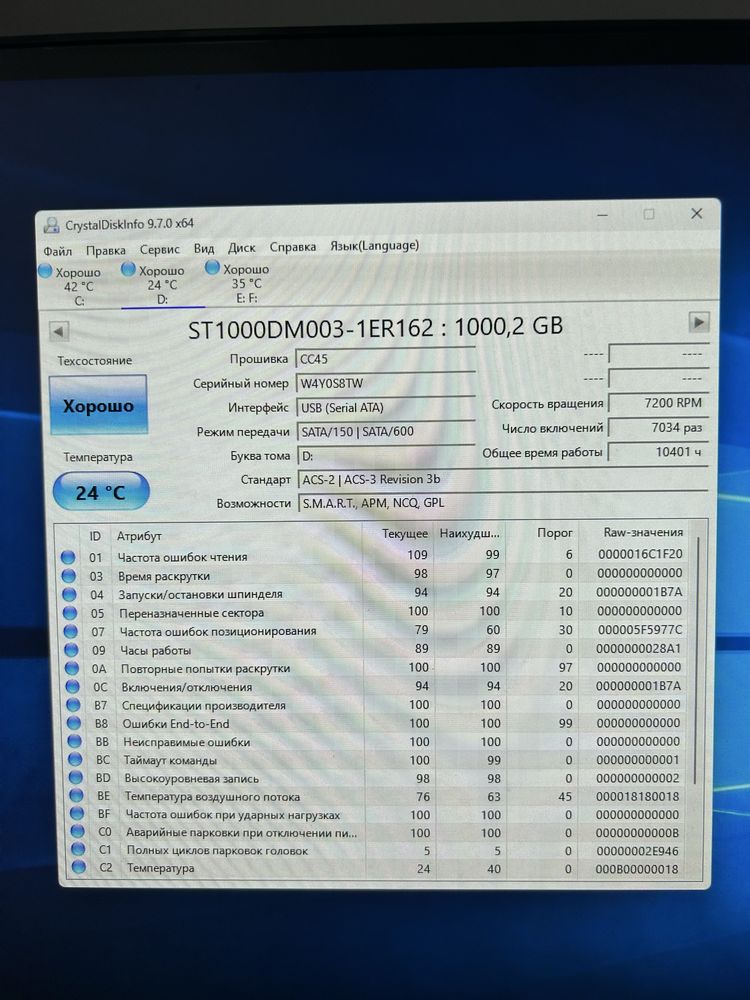Click status dot for Ошибки End-to-End
The width and height of the screenshot is (750, 1000).
(74, 723)
